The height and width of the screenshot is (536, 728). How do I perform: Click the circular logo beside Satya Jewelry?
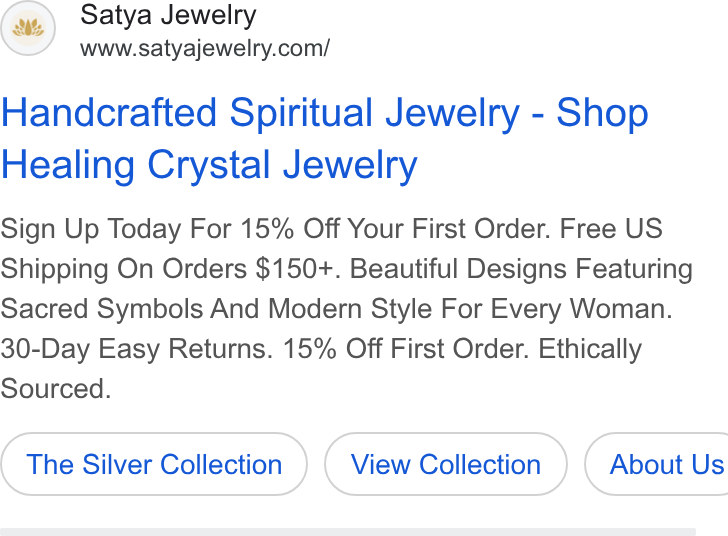point(28,28)
